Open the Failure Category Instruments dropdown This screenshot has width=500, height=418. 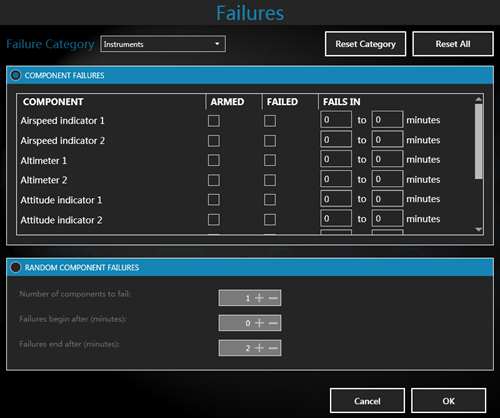click(x=163, y=44)
